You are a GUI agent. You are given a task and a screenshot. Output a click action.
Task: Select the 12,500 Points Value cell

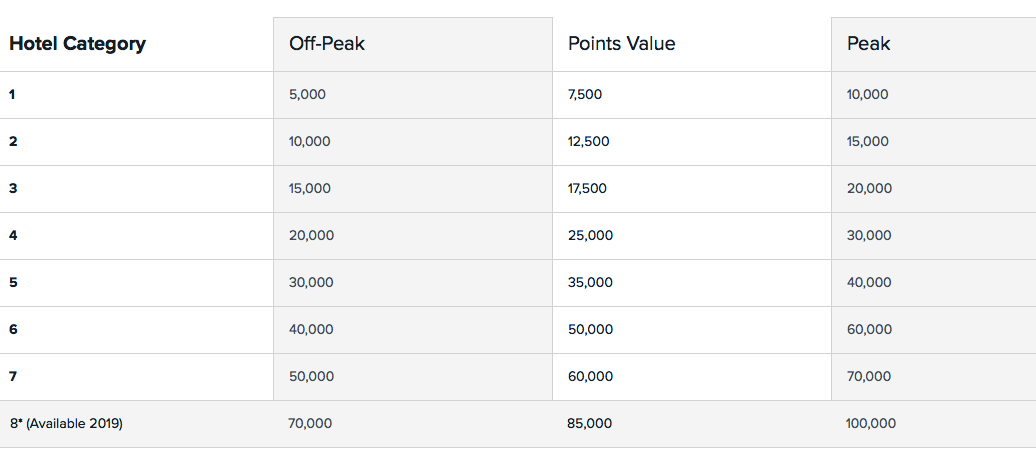(x=588, y=142)
